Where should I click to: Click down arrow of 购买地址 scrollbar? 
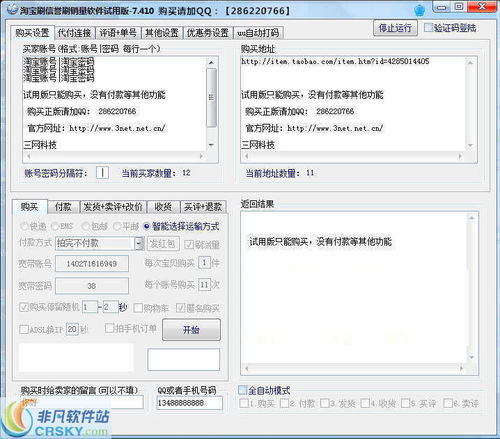tap(470, 145)
